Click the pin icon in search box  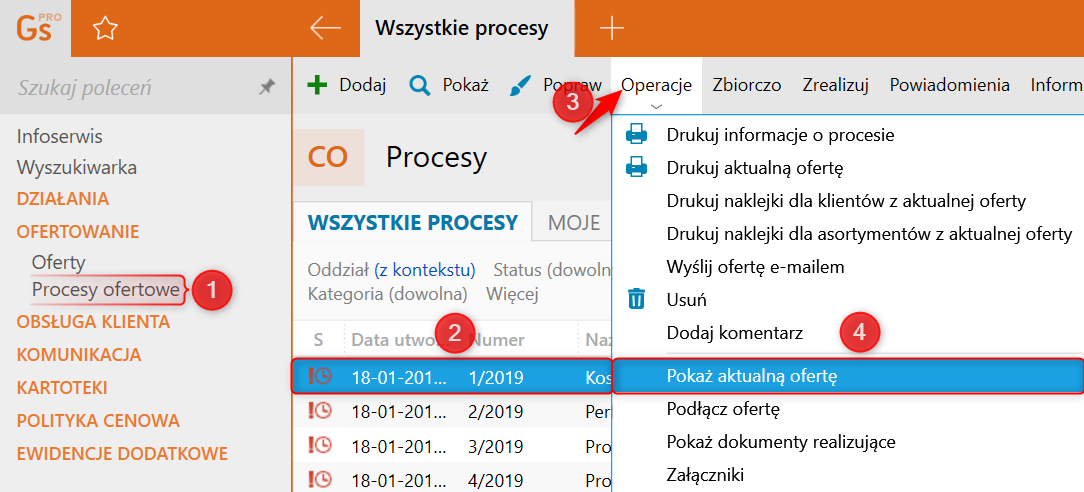pos(266,88)
